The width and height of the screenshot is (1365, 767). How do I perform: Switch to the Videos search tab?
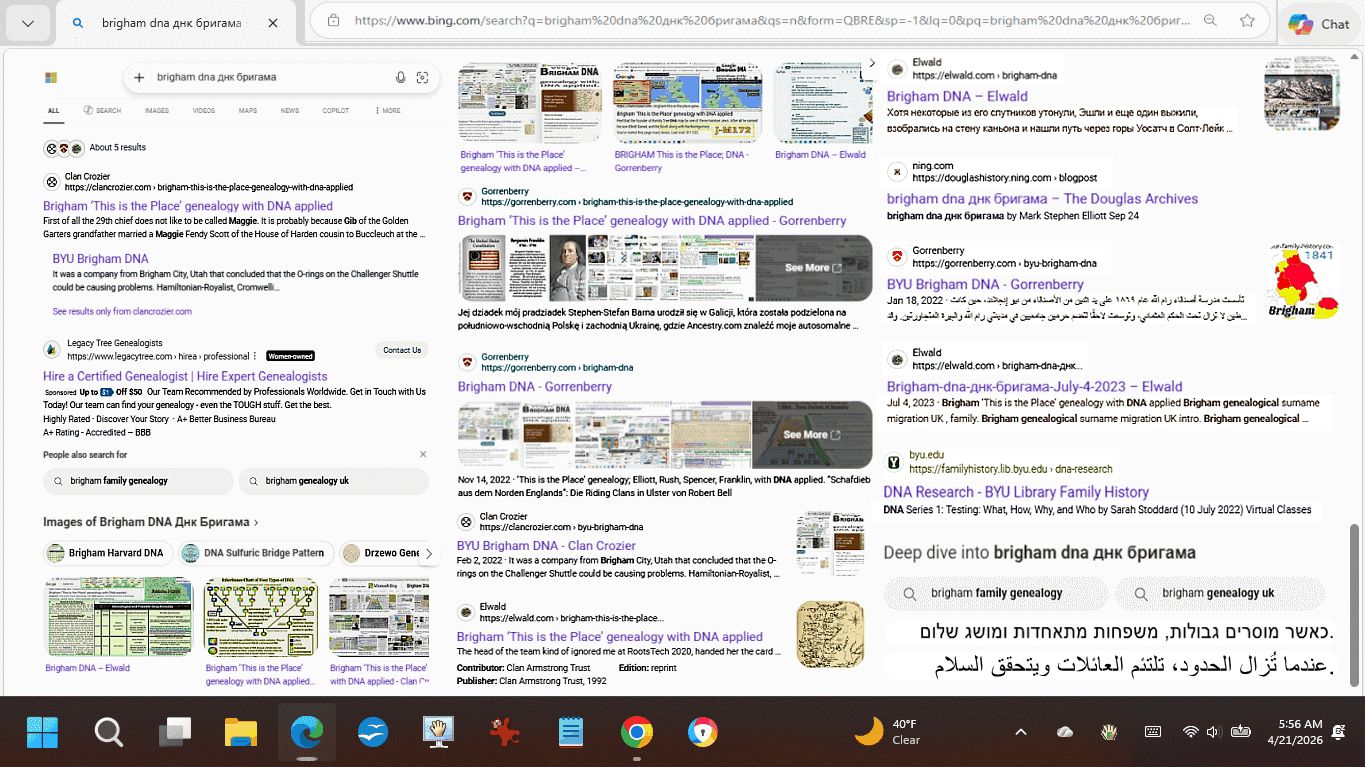pos(203,111)
